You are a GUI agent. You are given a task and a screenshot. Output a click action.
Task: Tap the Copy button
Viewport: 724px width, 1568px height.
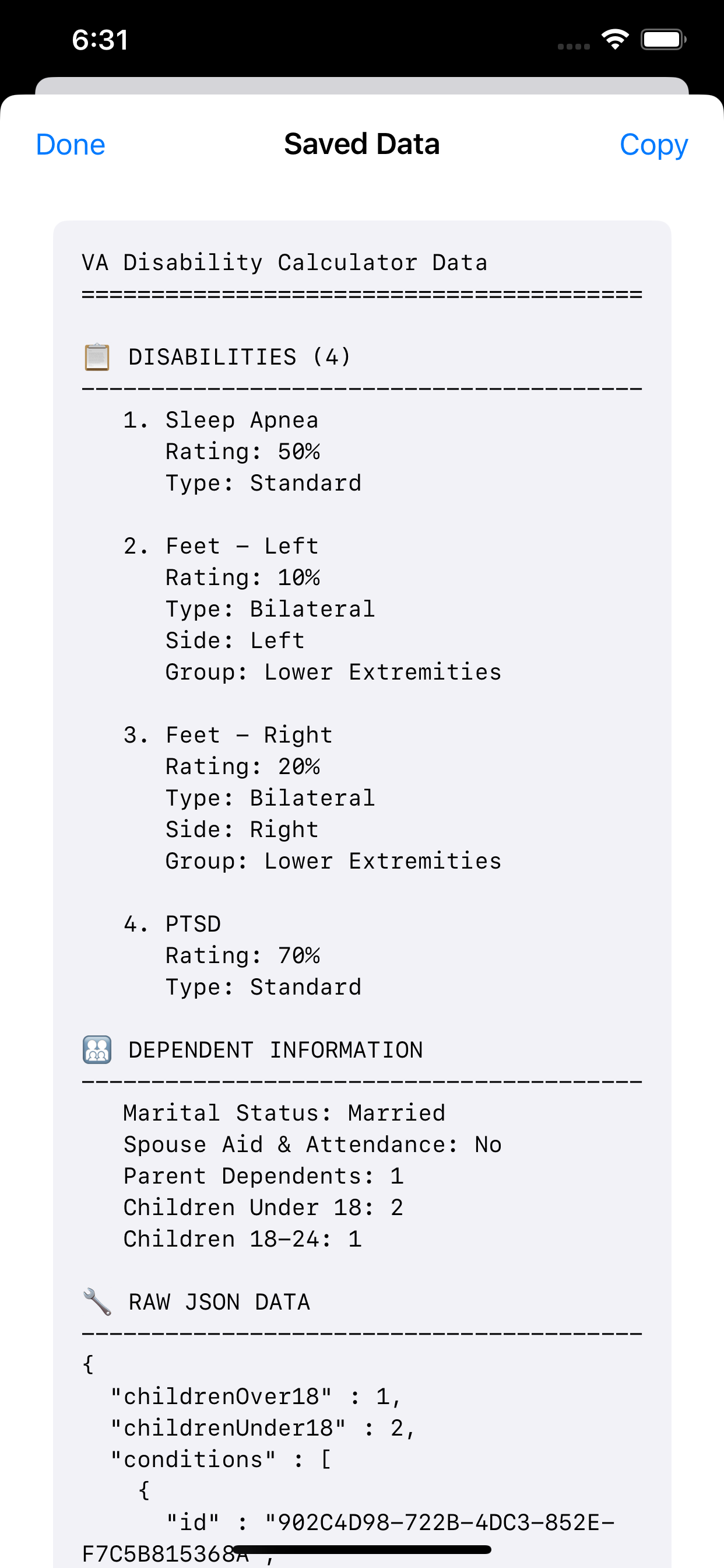(653, 145)
